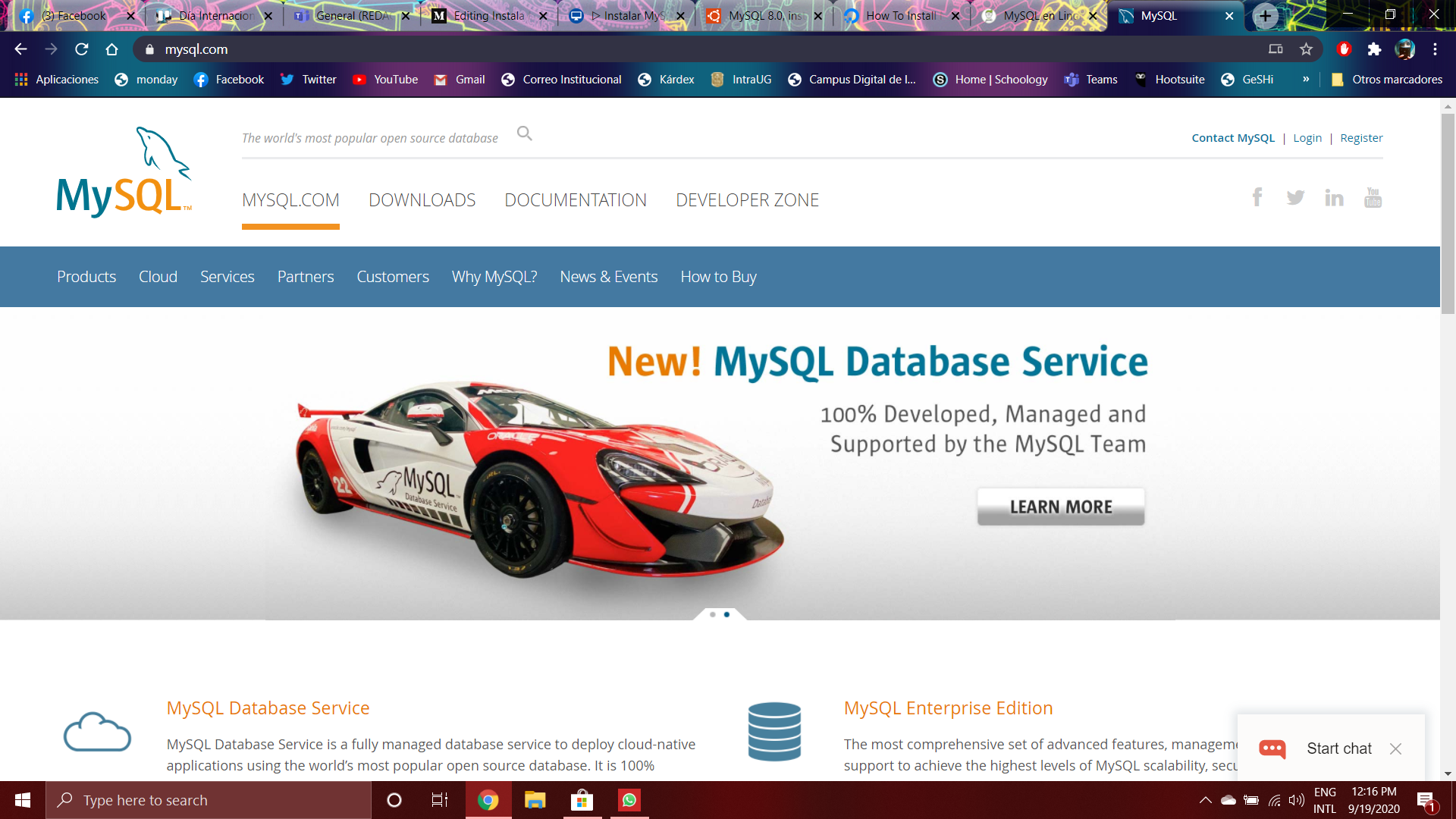1456x819 pixels.
Task: Click the Windows search box
Action: [x=205, y=800]
